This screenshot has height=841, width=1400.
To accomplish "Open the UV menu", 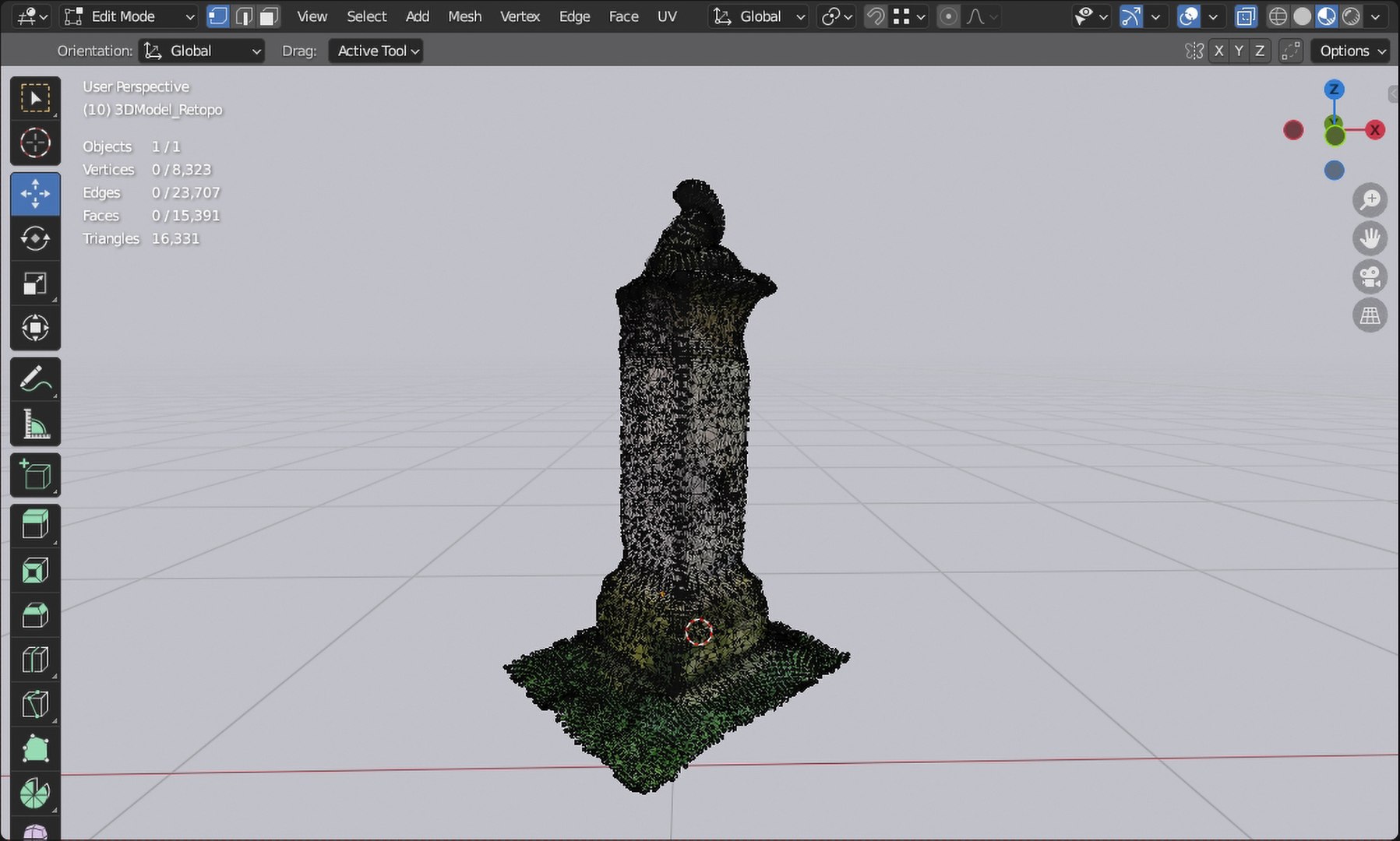I will point(667,16).
